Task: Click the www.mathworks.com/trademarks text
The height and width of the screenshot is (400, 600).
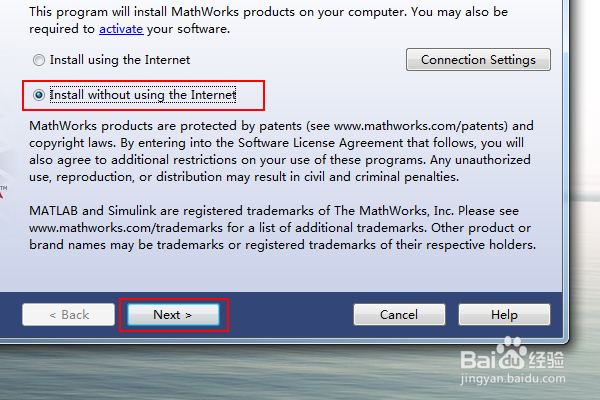Action: click(x=126, y=228)
